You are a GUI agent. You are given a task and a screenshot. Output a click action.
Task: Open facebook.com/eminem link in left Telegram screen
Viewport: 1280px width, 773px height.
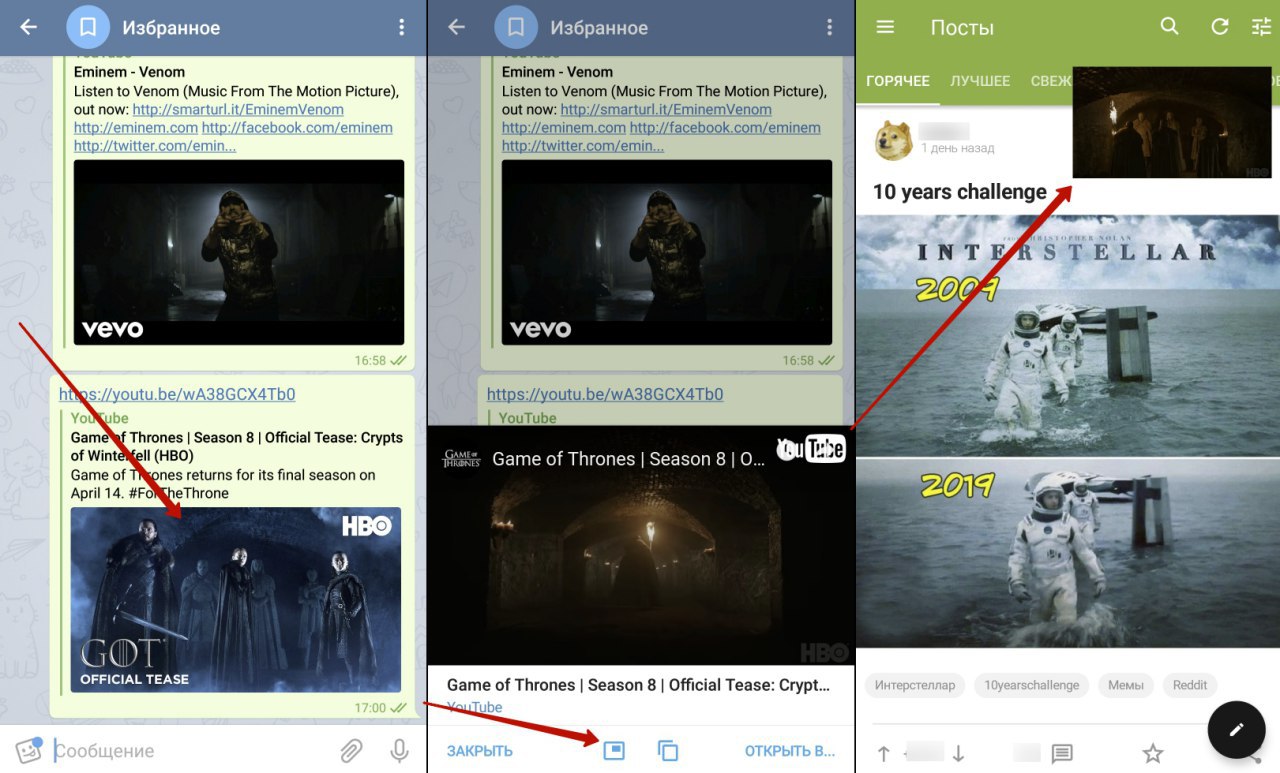(297, 128)
